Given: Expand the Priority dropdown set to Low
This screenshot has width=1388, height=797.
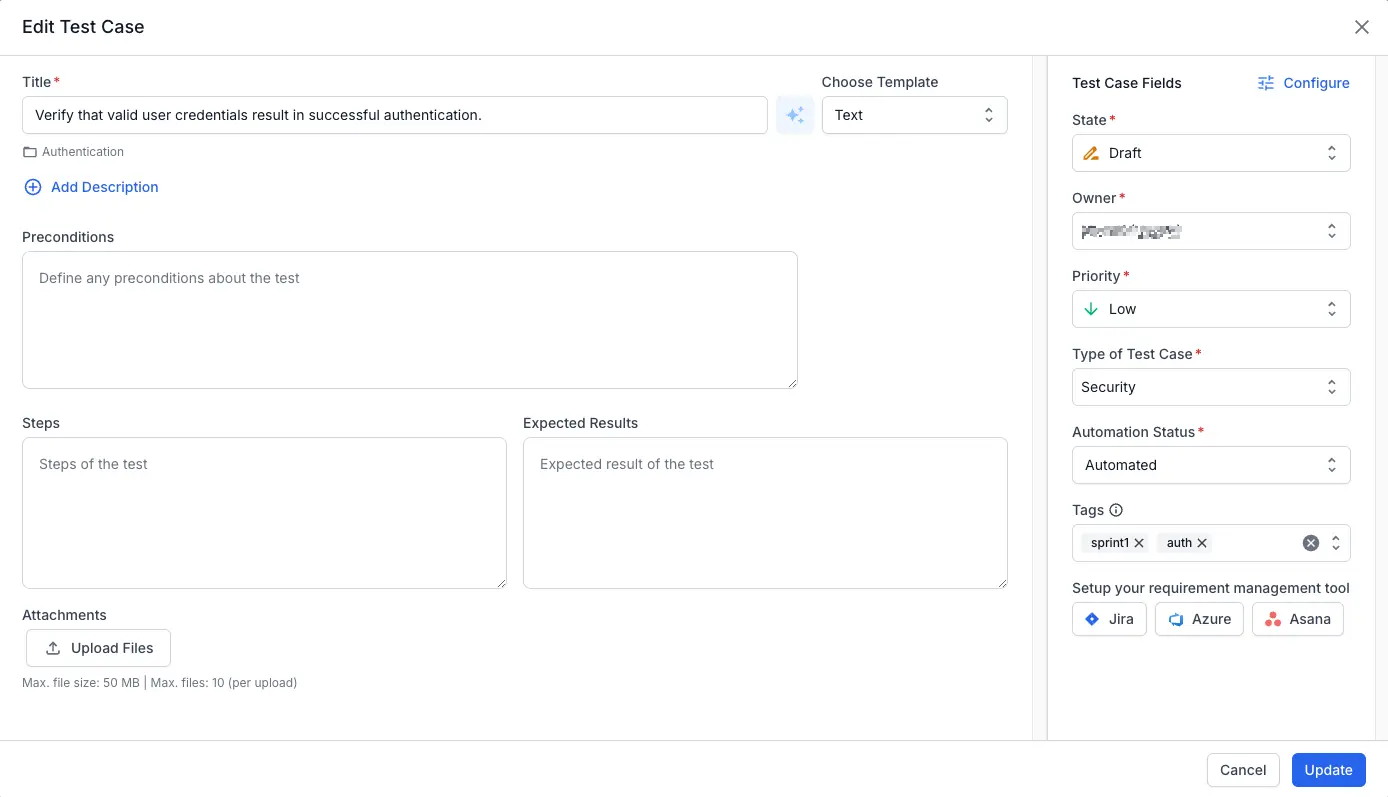Looking at the screenshot, I should click(1210, 309).
